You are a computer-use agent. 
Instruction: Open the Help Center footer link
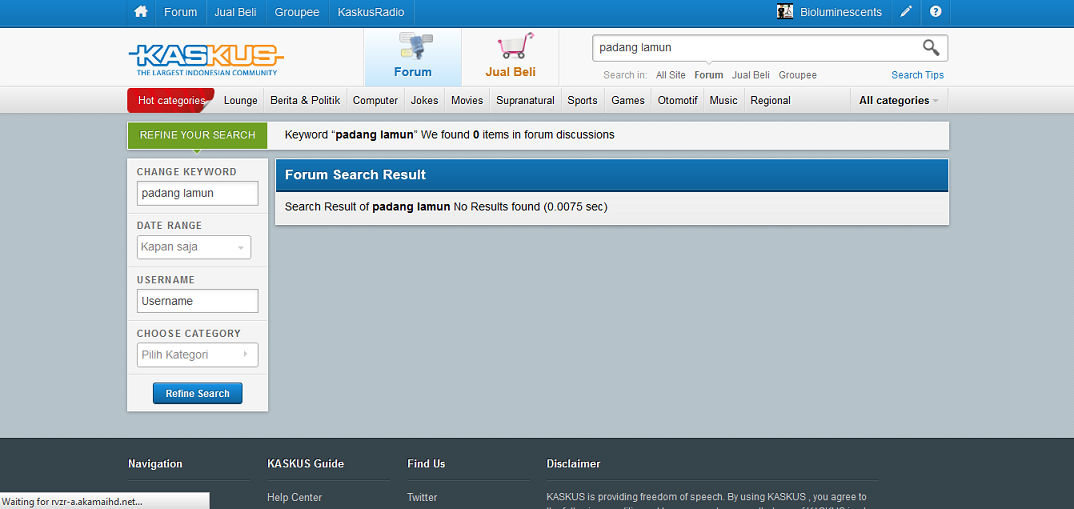tap(294, 497)
